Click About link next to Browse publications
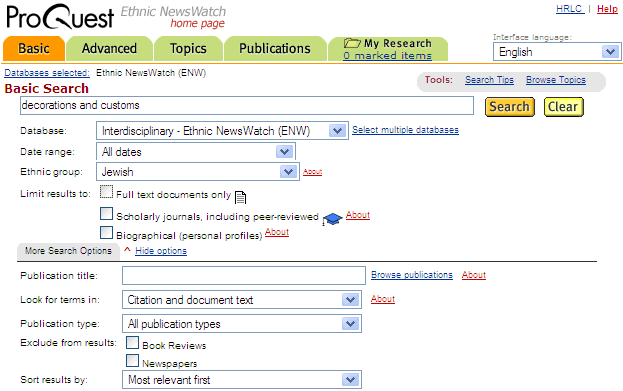The image size is (623, 391). tap(474, 275)
